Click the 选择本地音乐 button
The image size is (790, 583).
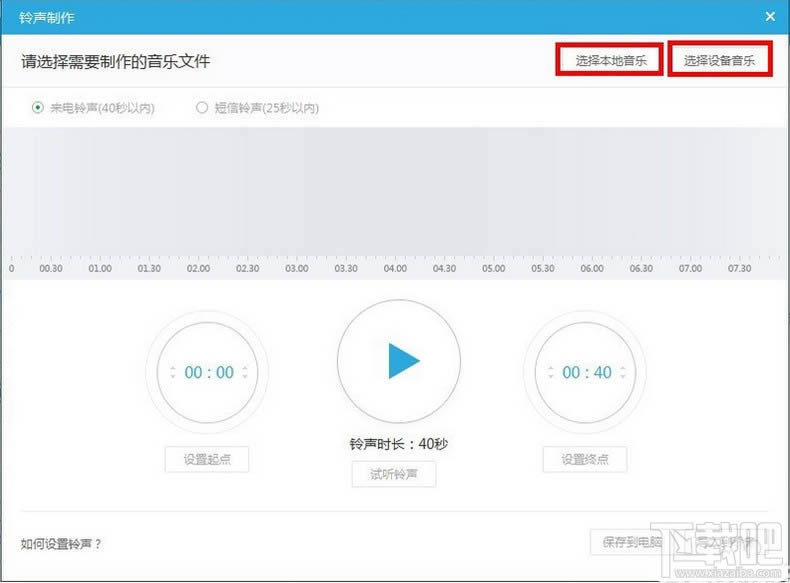point(610,60)
